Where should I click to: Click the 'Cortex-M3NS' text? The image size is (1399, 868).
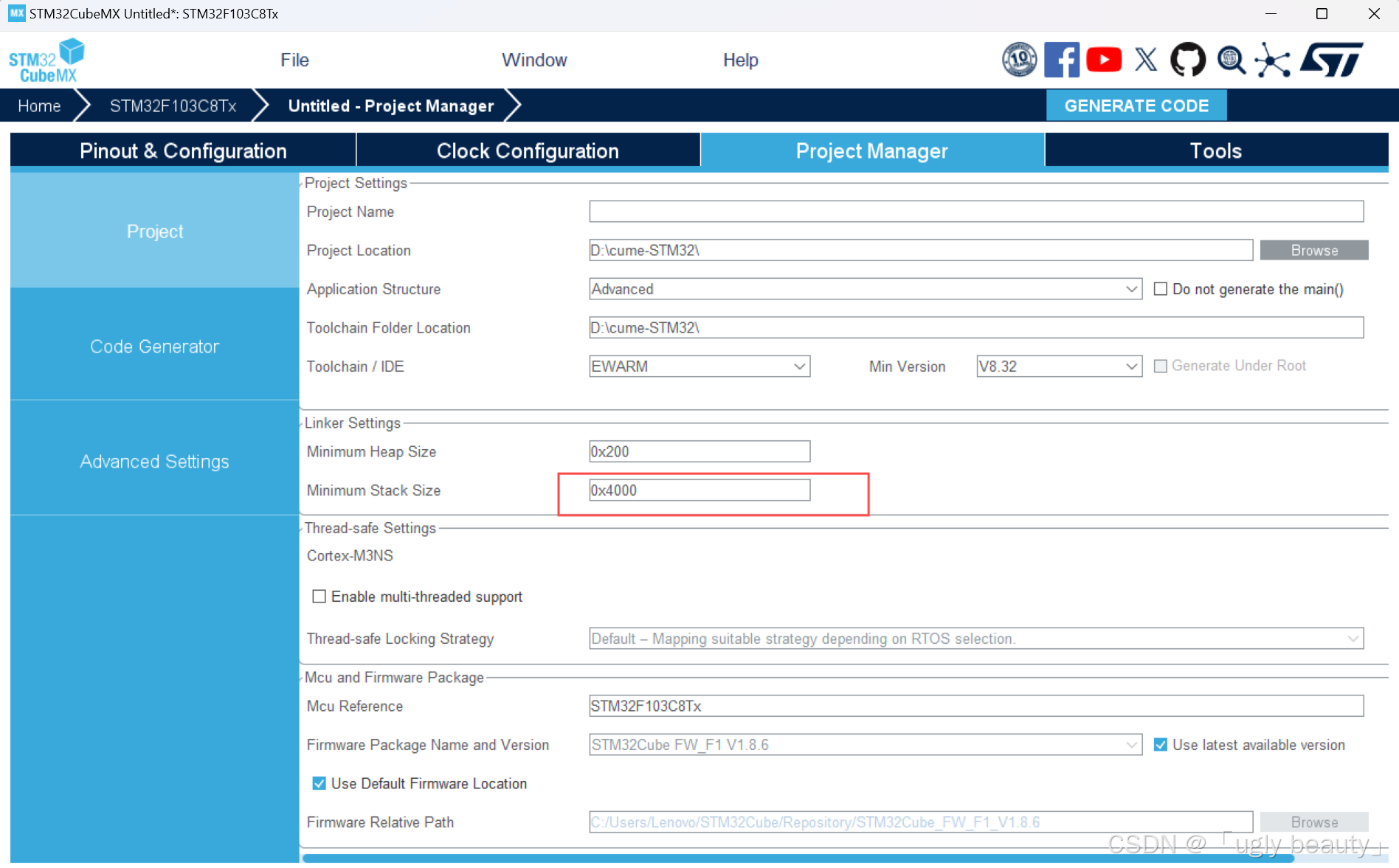350,555
